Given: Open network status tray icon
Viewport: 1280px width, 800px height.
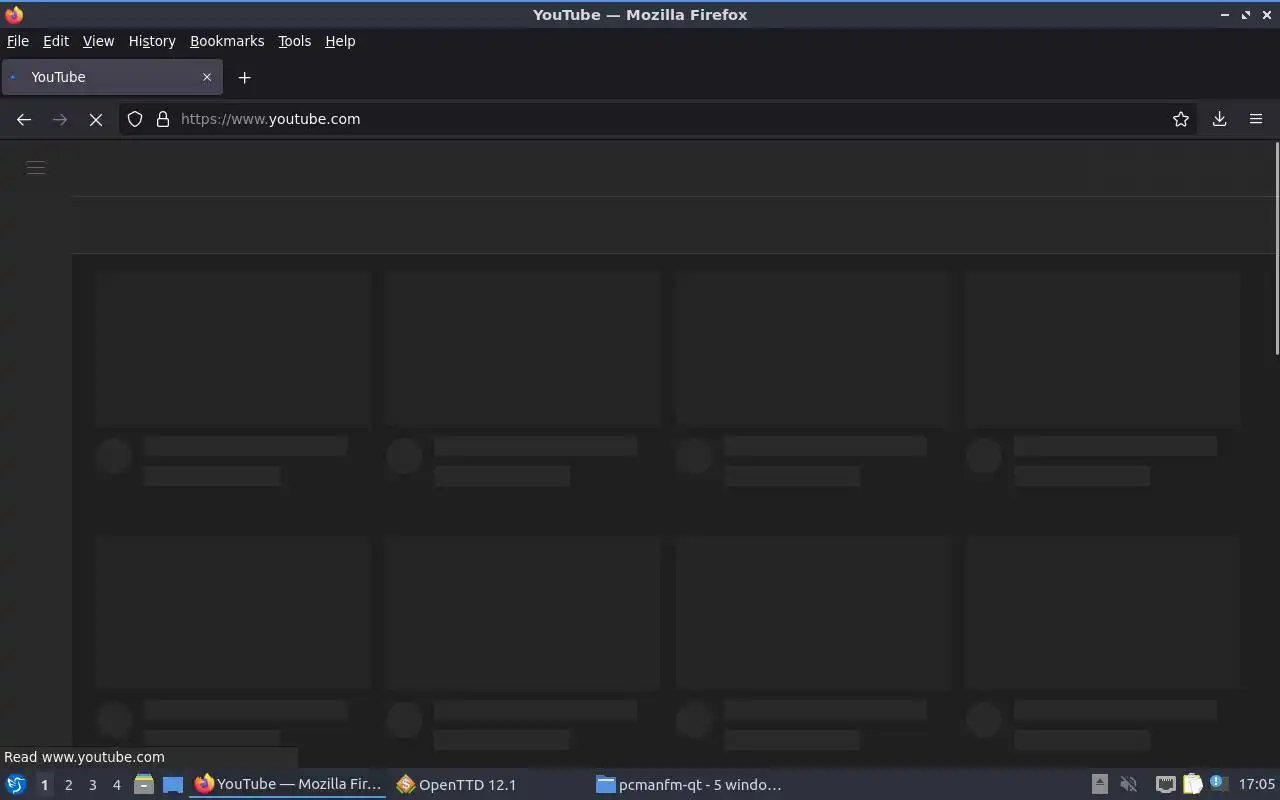Looking at the screenshot, I should 1165,785.
